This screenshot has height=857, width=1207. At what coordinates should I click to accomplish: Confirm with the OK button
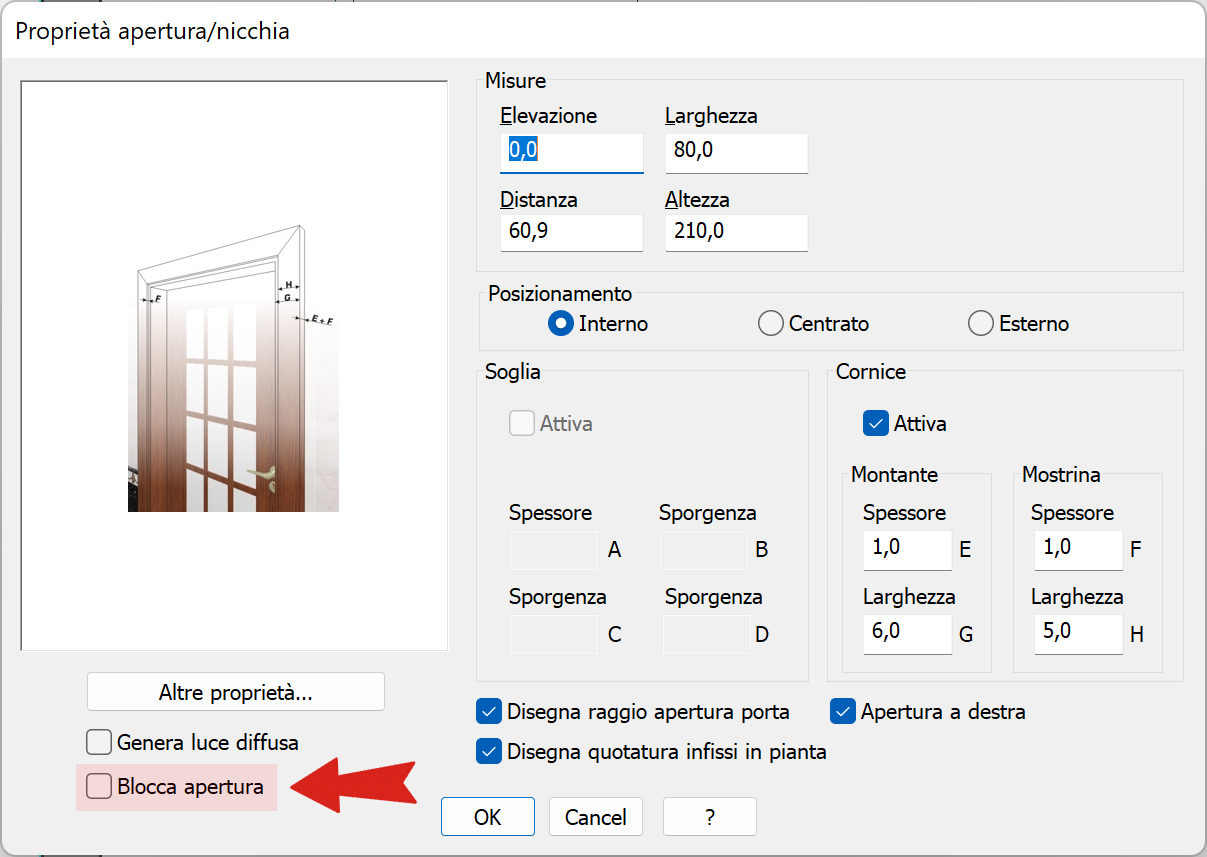(x=488, y=817)
